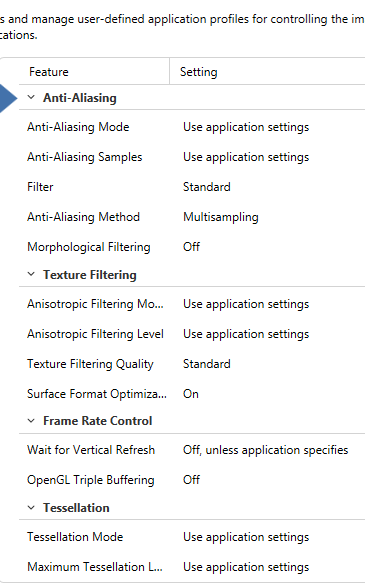Viewport: 365px width, 583px height.
Task: Toggle Morphological Filtering Off value
Action: click(x=191, y=247)
